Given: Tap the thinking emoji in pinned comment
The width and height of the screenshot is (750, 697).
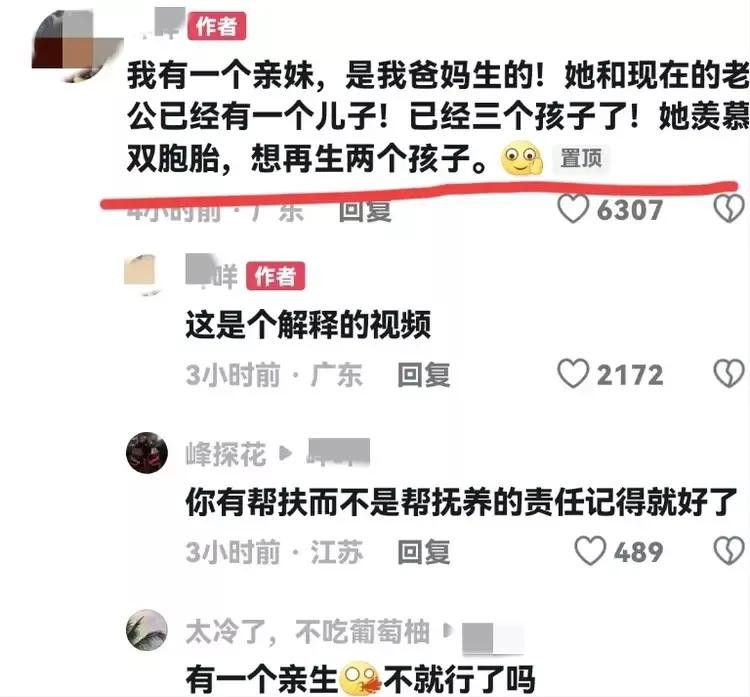Looking at the screenshot, I should click(521, 158).
